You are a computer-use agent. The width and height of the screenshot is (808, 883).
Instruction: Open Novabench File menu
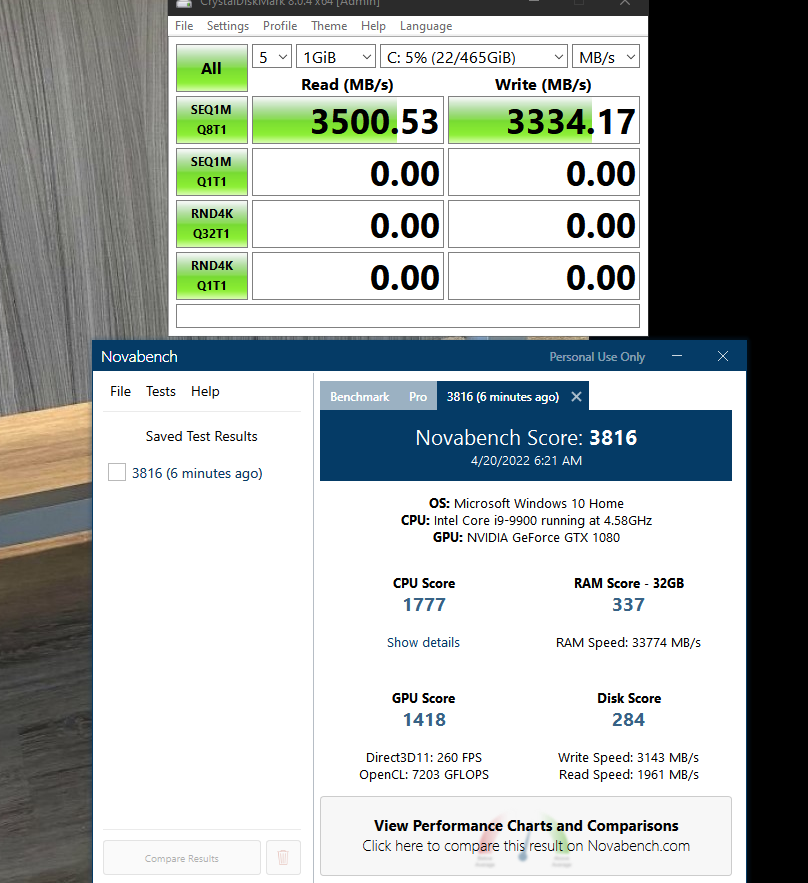coord(120,391)
